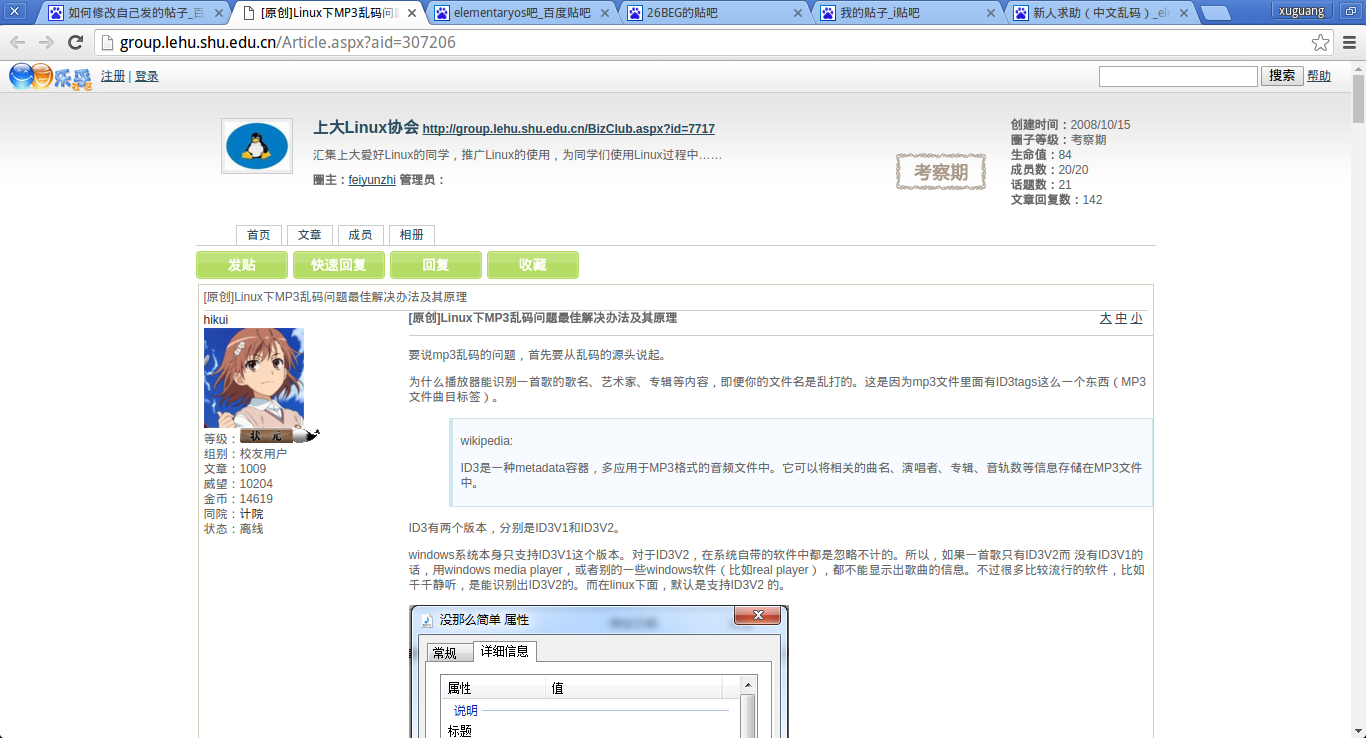
Task: Click the 登录 login link
Action: (x=147, y=76)
